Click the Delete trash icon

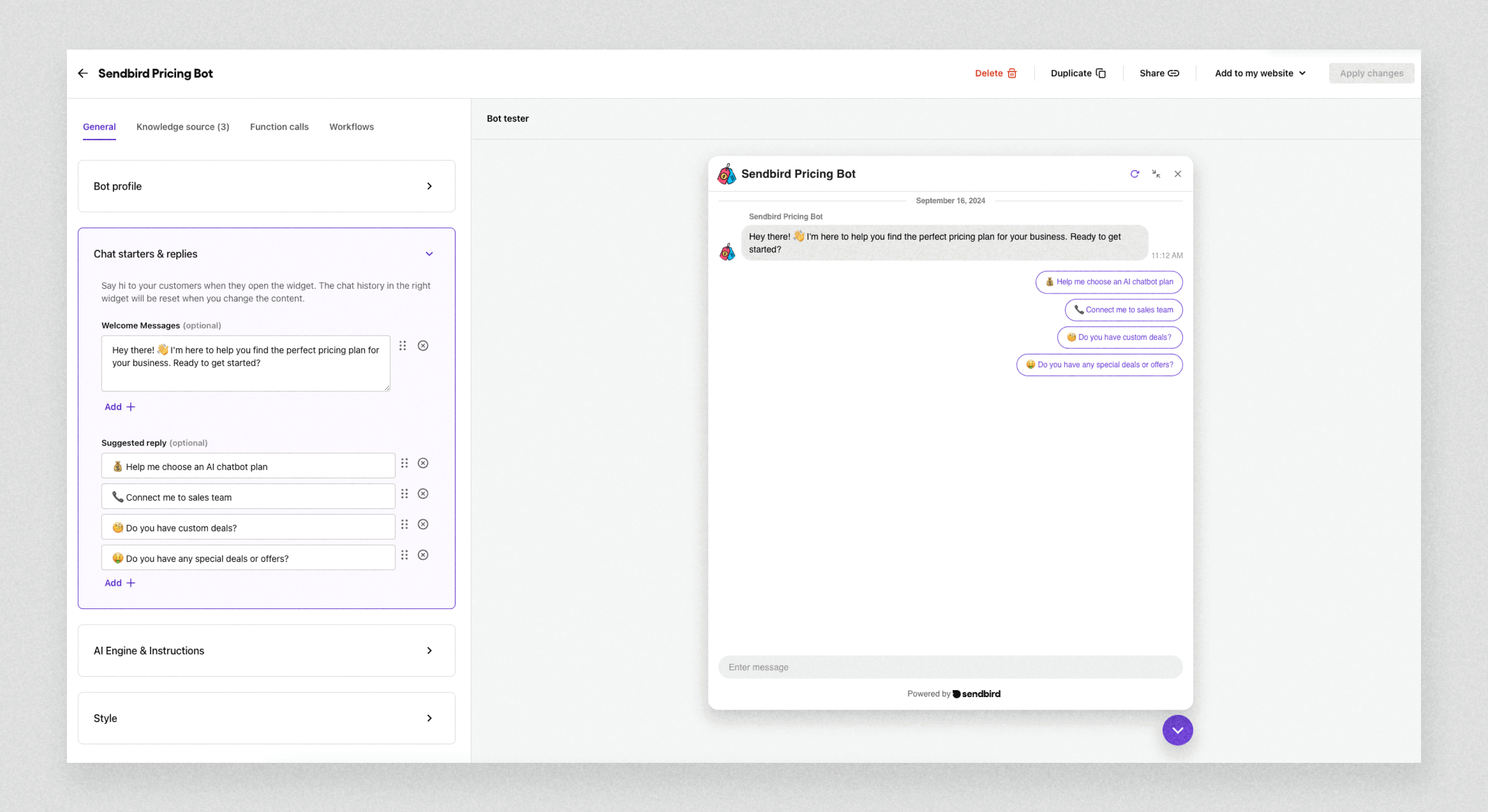click(1012, 73)
